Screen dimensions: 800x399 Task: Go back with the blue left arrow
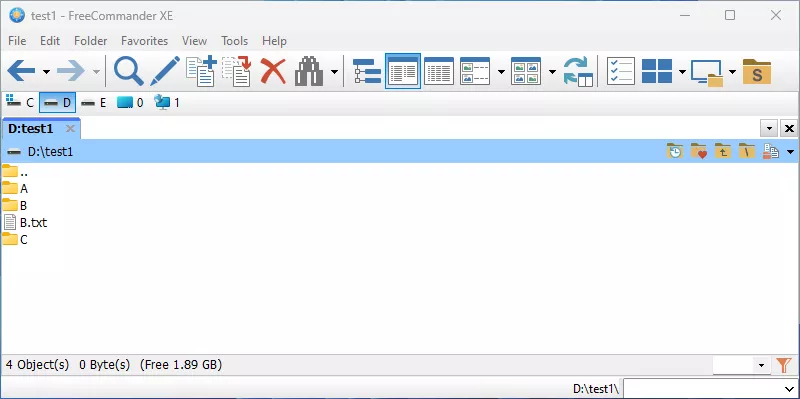click(21, 71)
